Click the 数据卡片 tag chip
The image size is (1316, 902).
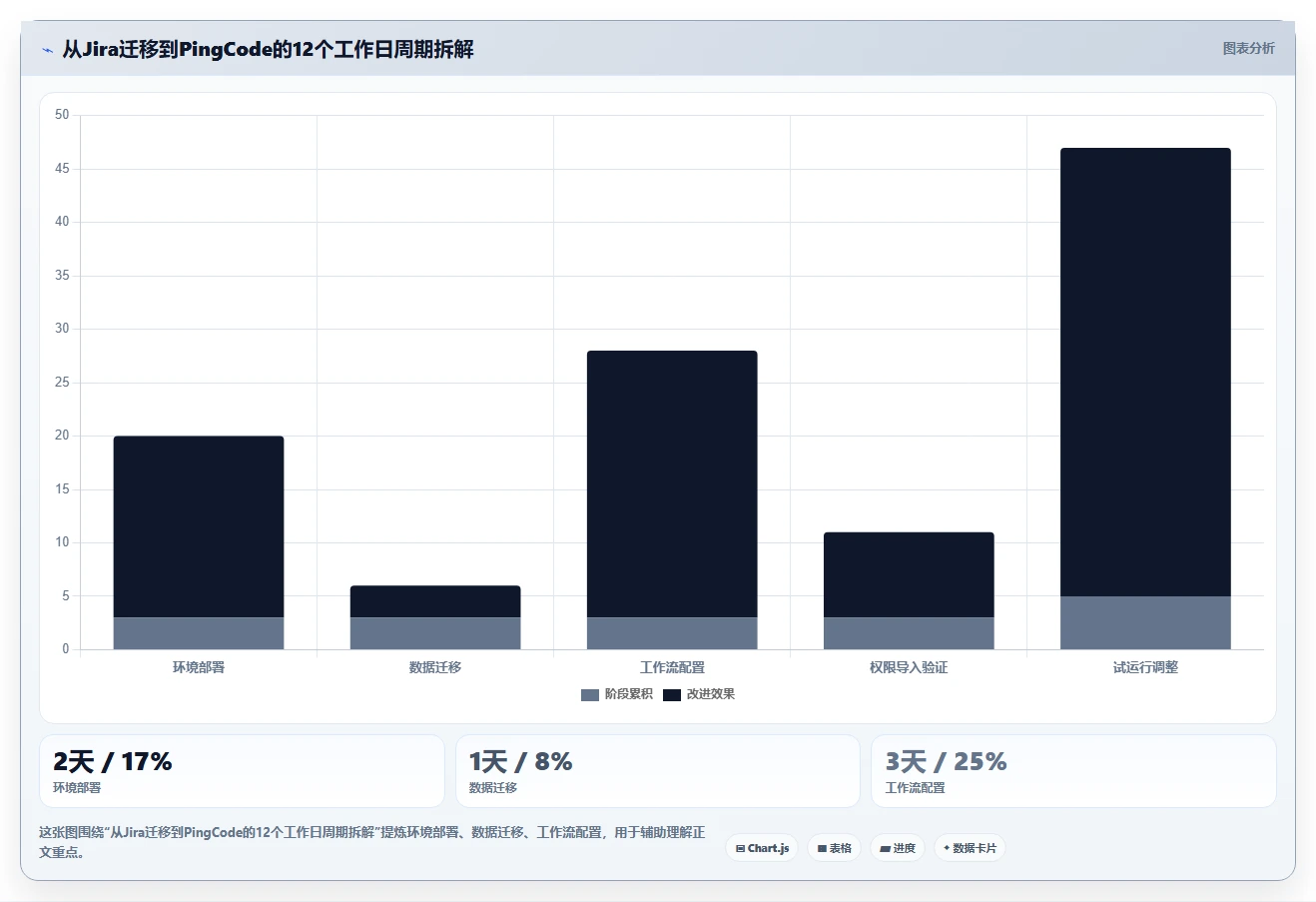point(970,848)
